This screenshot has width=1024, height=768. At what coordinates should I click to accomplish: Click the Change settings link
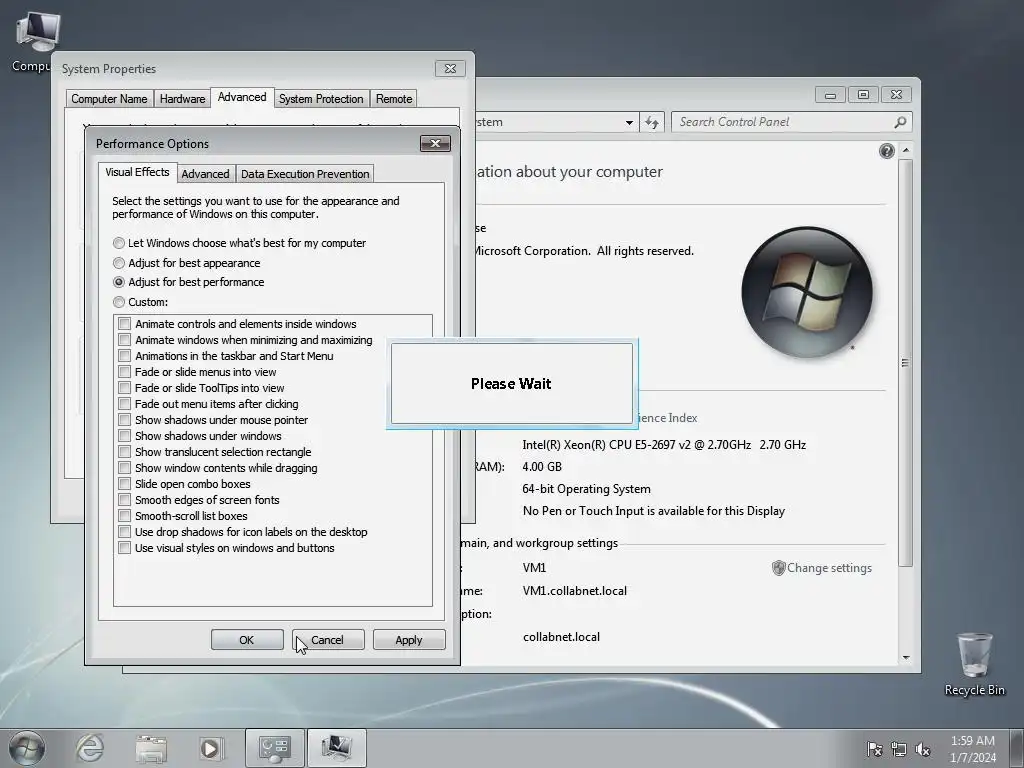(x=829, y=568)
